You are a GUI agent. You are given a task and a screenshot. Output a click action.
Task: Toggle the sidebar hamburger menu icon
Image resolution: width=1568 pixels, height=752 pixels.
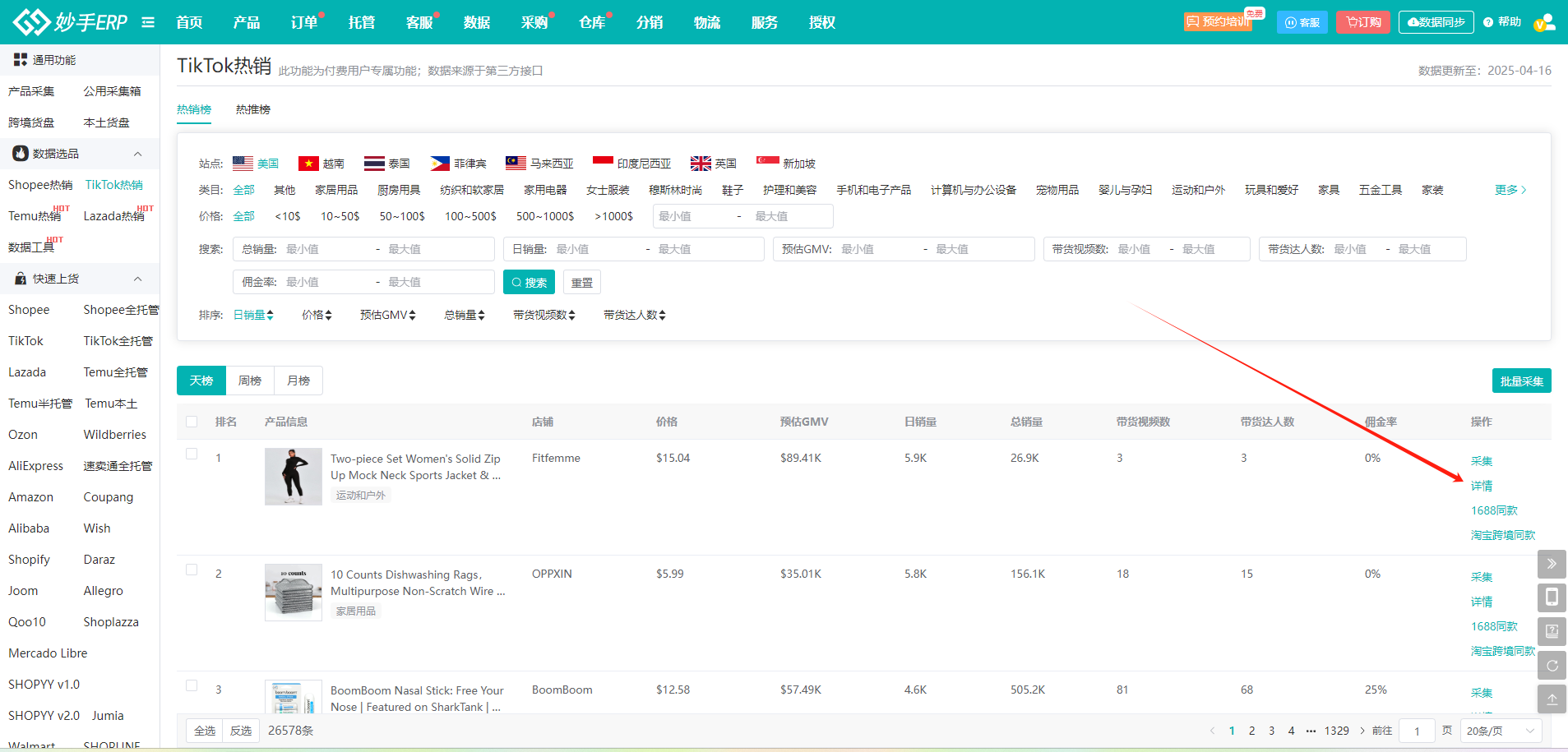148,22
